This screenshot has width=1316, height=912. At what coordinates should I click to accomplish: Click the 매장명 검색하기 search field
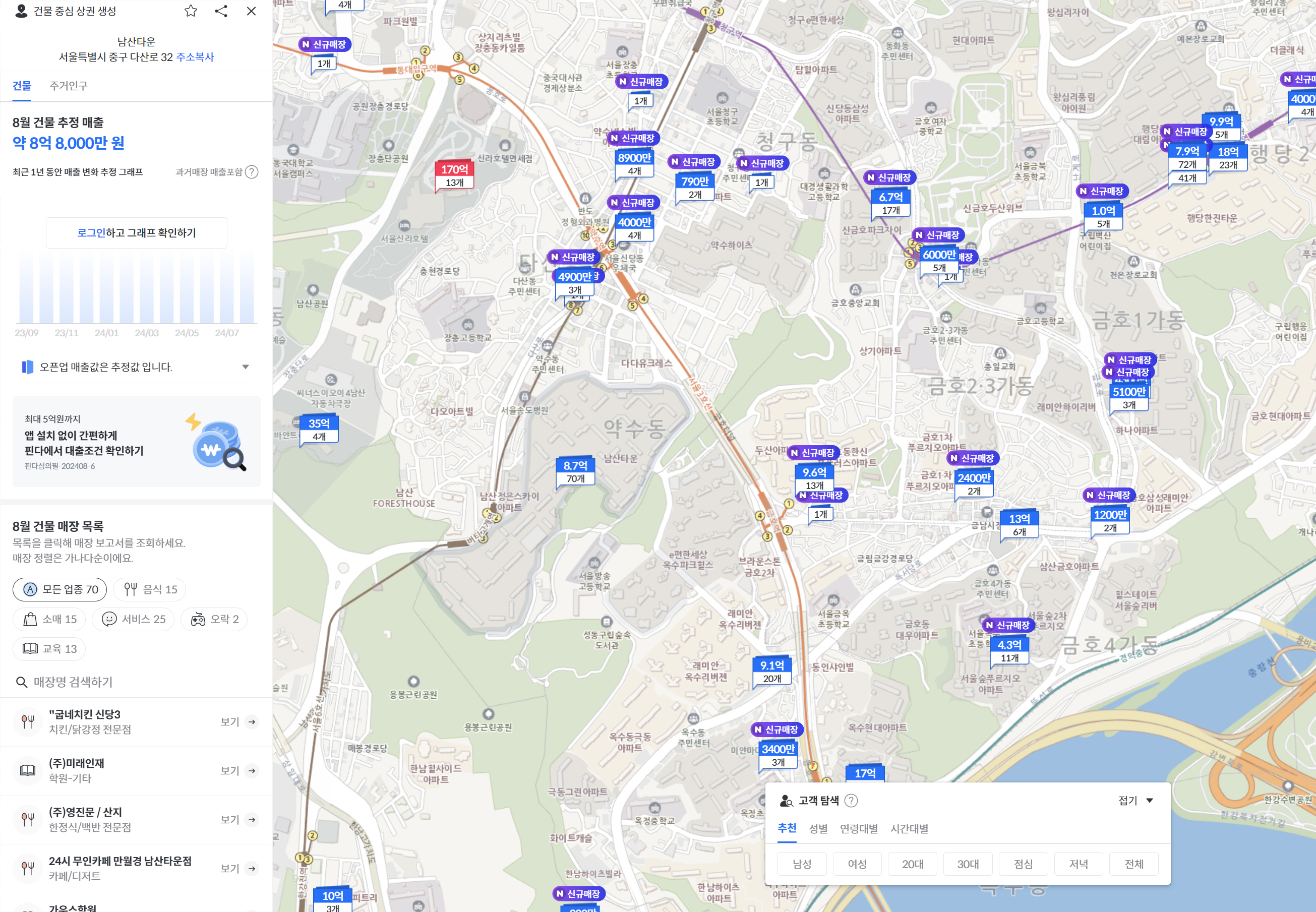[x=137, y=682]
